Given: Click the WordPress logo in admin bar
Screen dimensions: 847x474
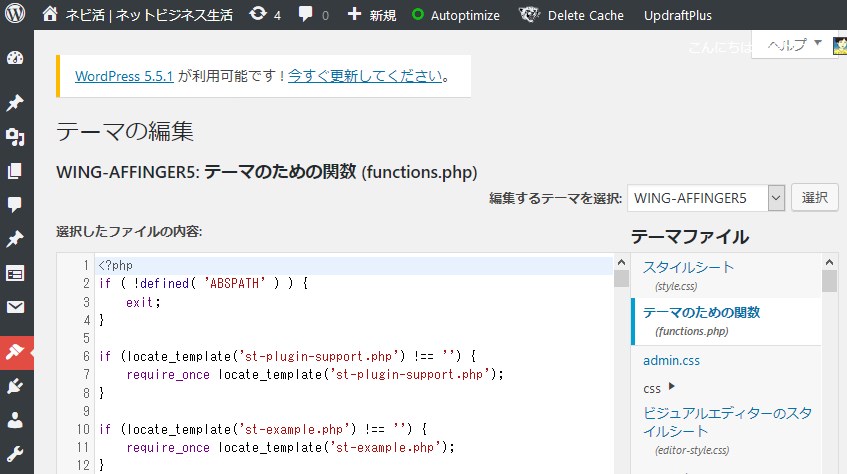Looking at the screenshot, I should pyautogui.click(x=15, y=15).
